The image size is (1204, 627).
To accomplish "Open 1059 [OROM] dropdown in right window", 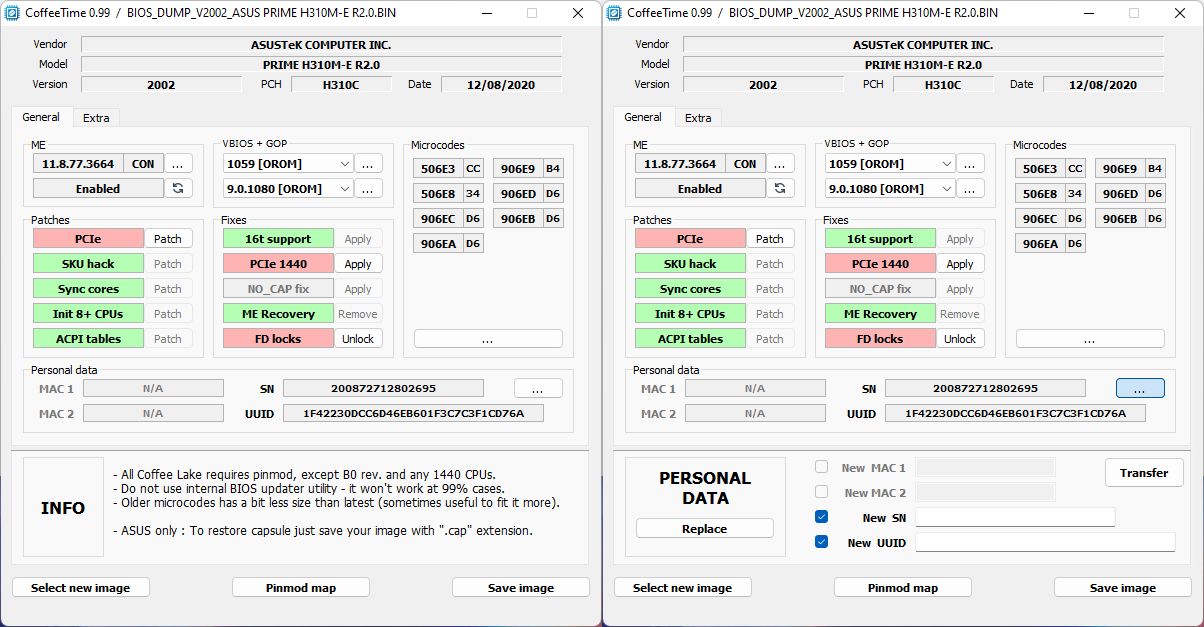I will [x=890, y=163].
